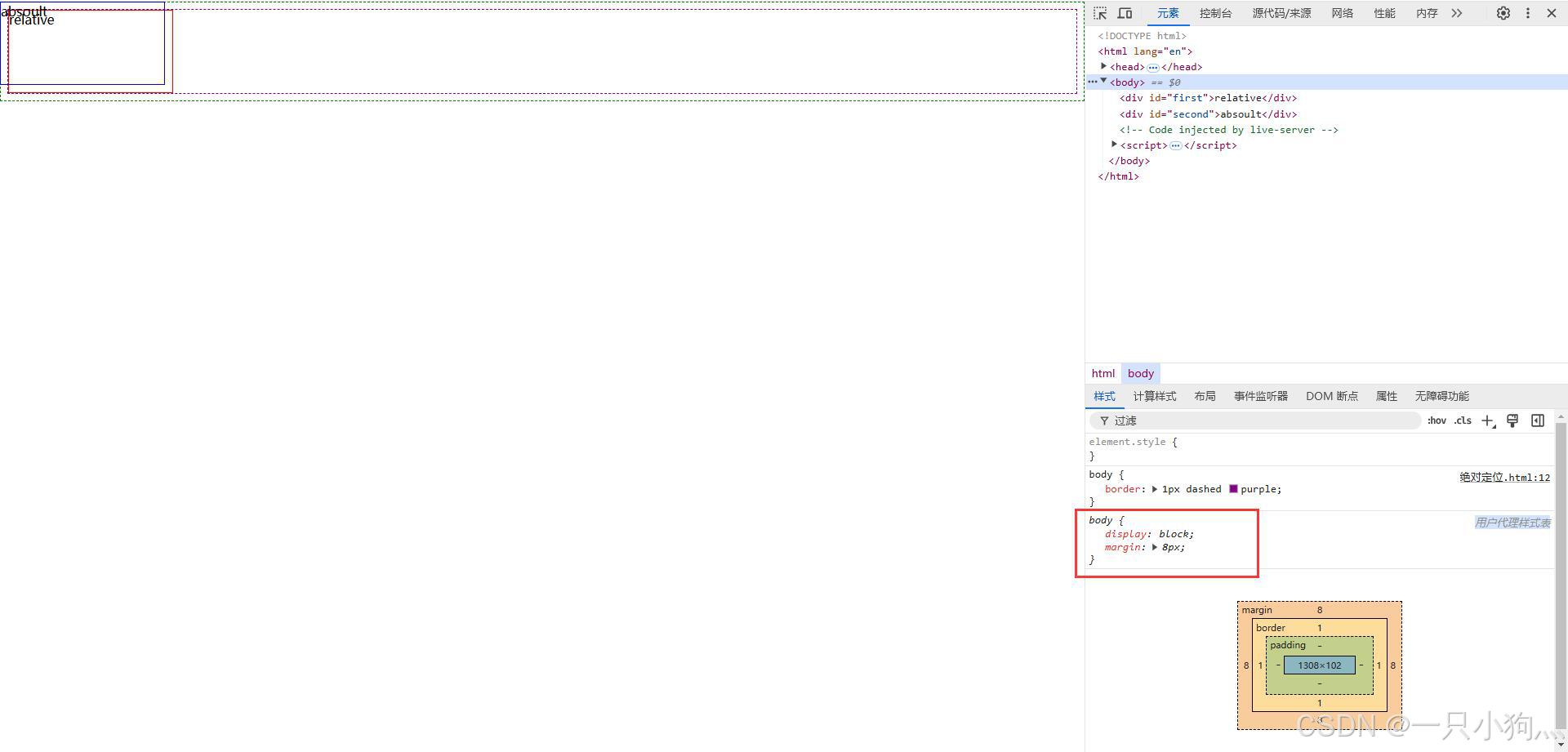Toggle the device toolbar icon
Image resolution: width=1568 pixels, height=752 pixels.
[x=1125, y=13]
